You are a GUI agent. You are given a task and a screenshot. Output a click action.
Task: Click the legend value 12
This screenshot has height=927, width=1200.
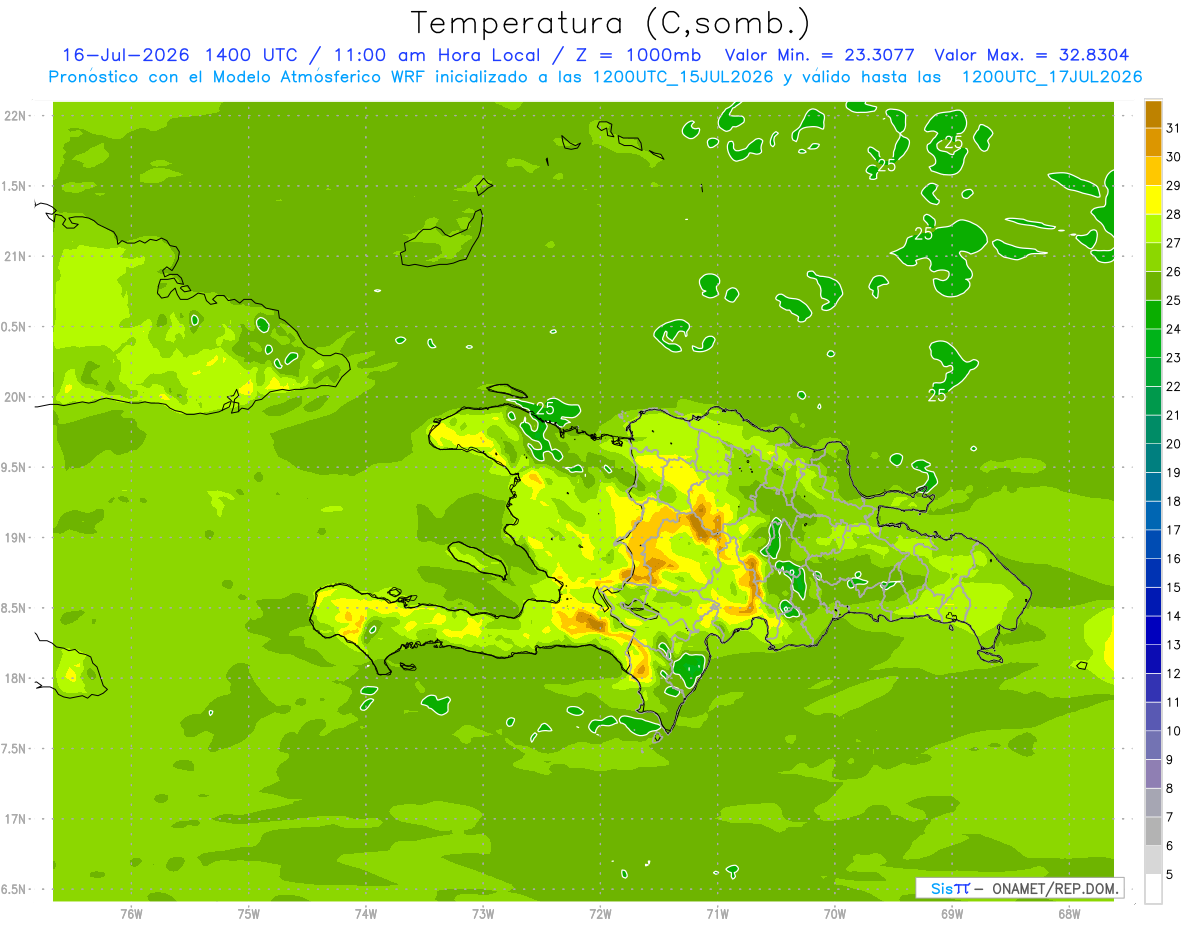pyautogui.click(x=1174, y=673)
